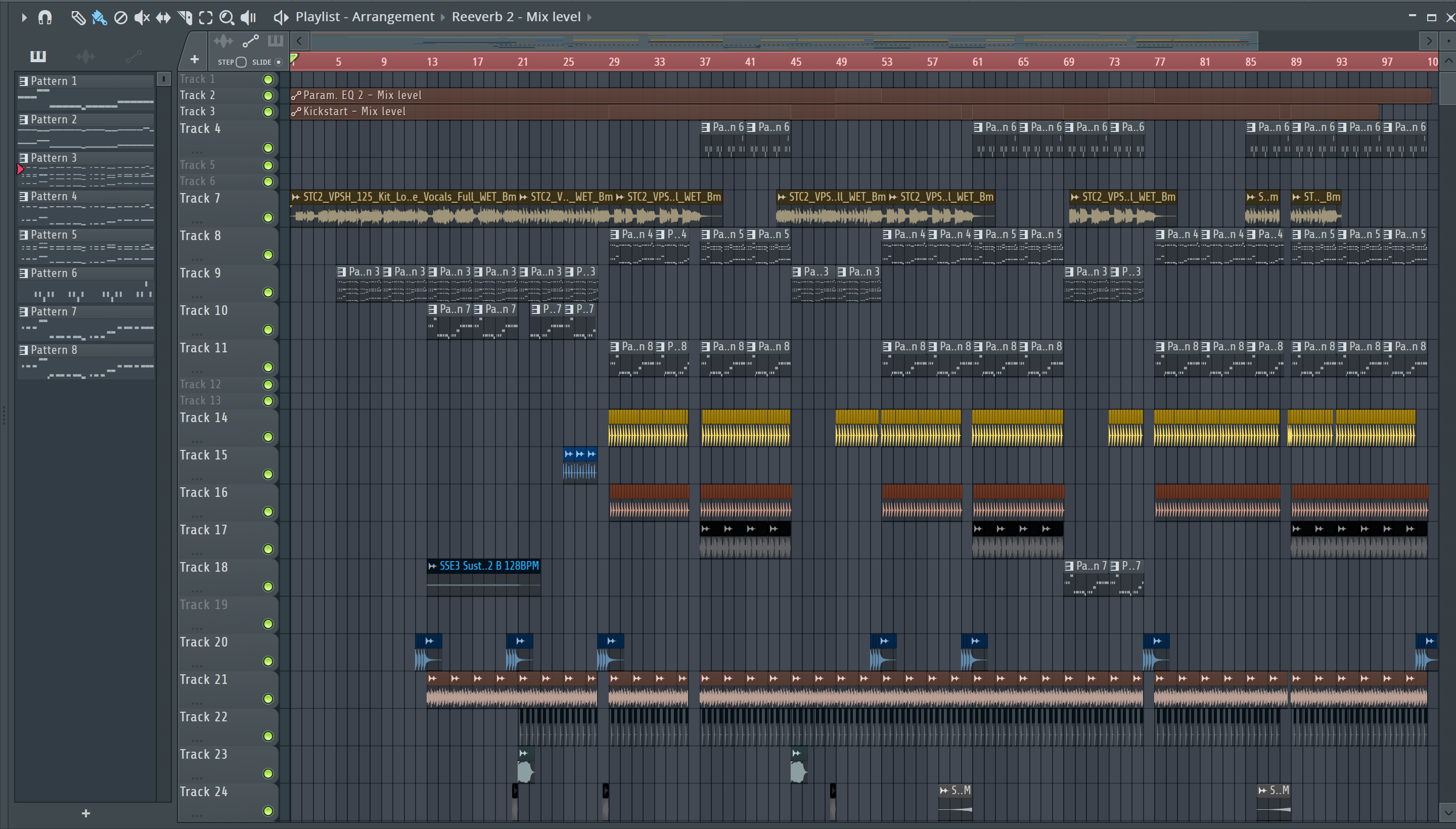Select the Delete tool
Screen dimensions: 1456x829
pos(121,18)
